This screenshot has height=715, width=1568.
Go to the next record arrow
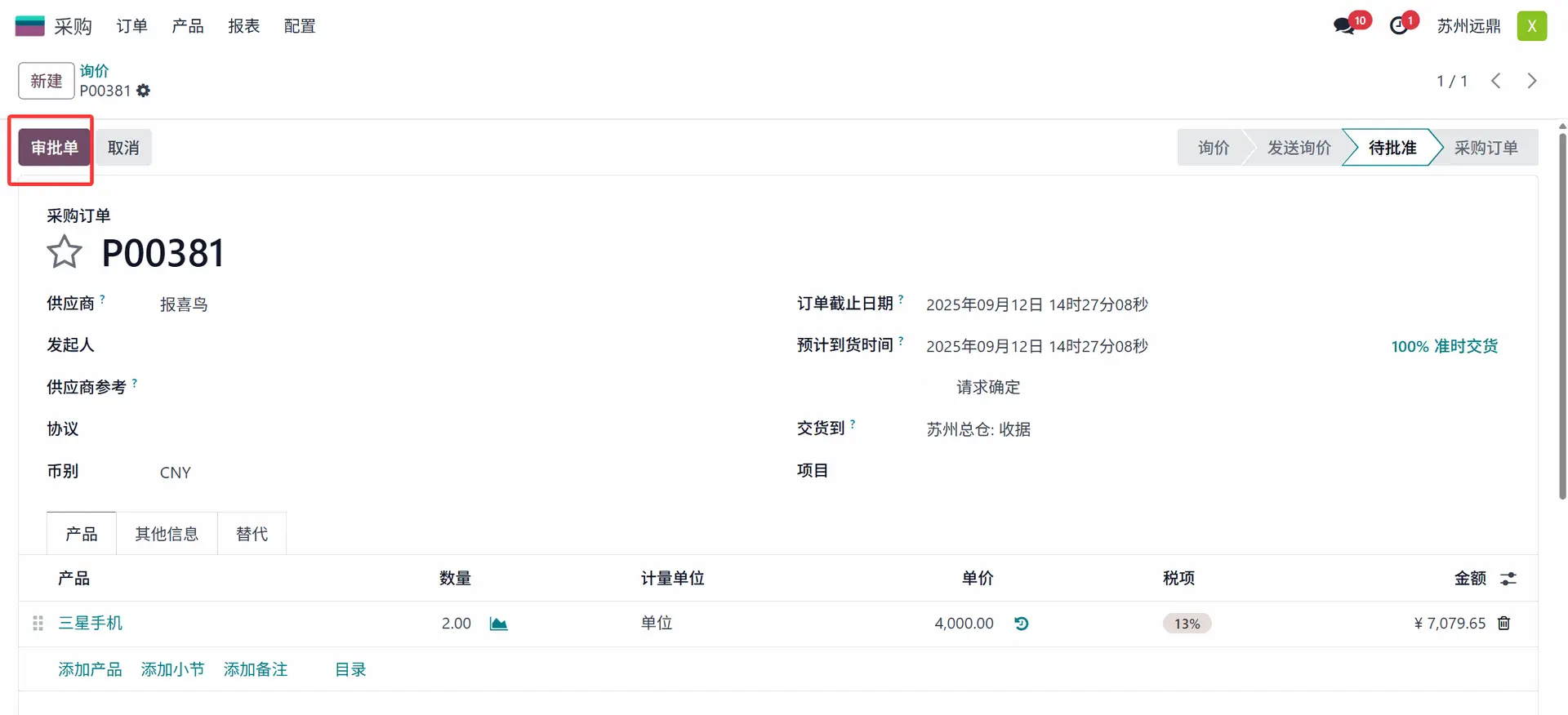pyautogui.click(x=1531, y=81)
